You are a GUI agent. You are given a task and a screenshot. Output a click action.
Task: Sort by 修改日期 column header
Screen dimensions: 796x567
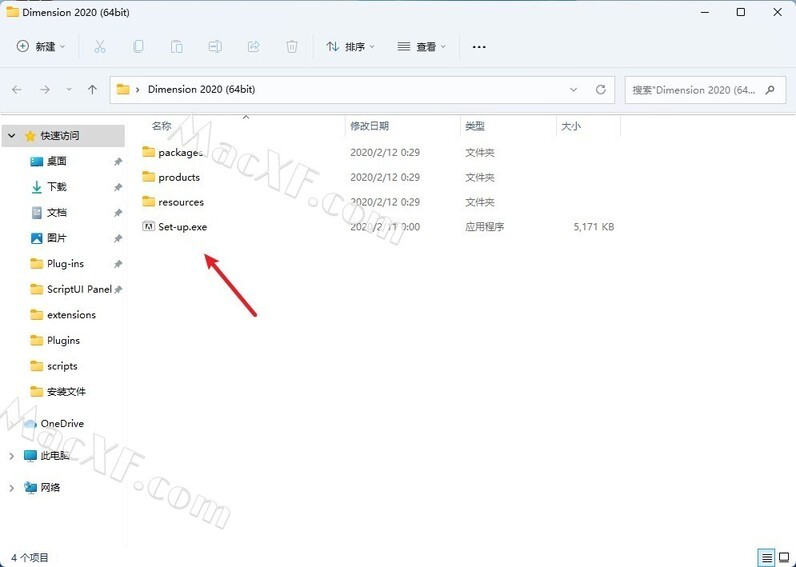pos(370,126)
